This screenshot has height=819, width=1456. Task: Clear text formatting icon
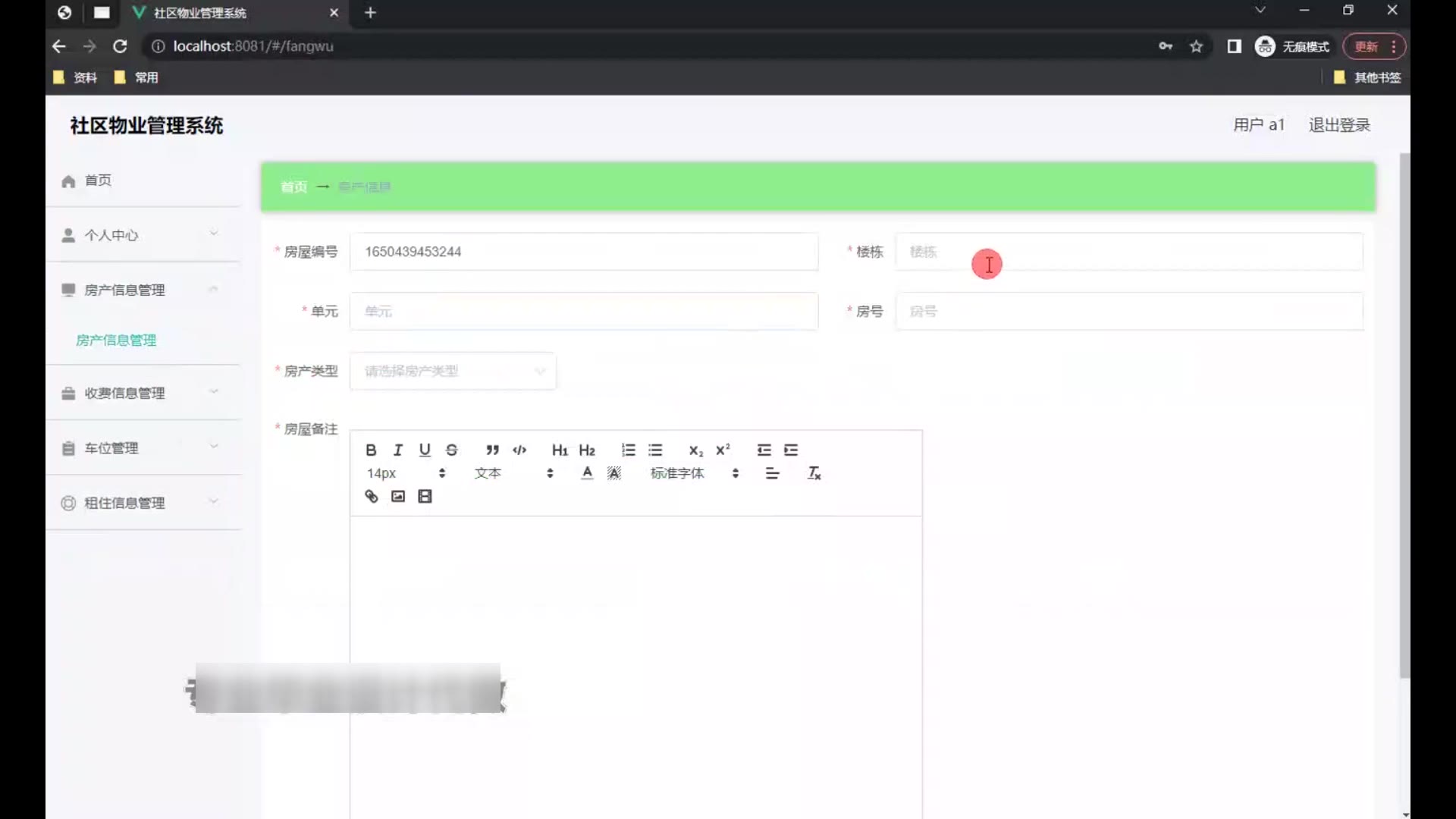(814, 473)
